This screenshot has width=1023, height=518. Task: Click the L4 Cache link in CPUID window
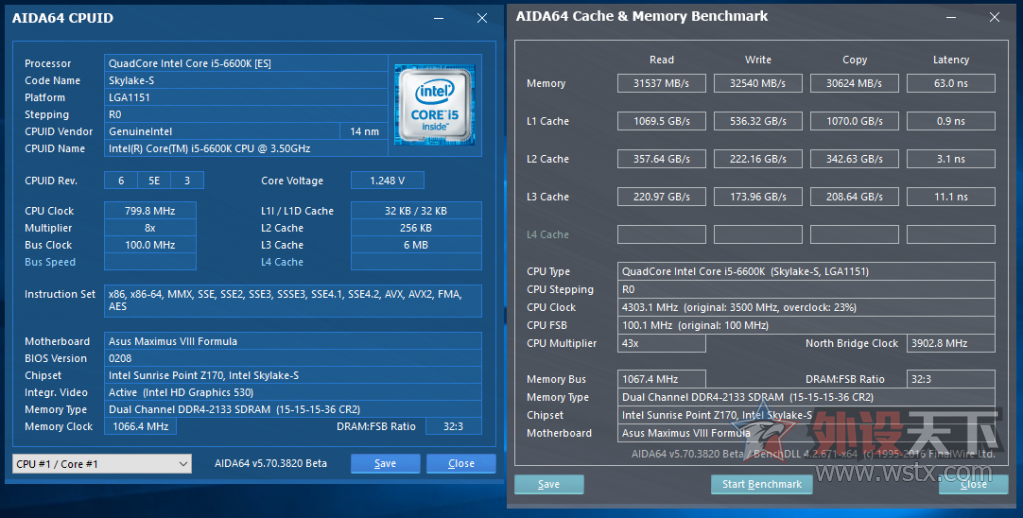tap(282, 262)
